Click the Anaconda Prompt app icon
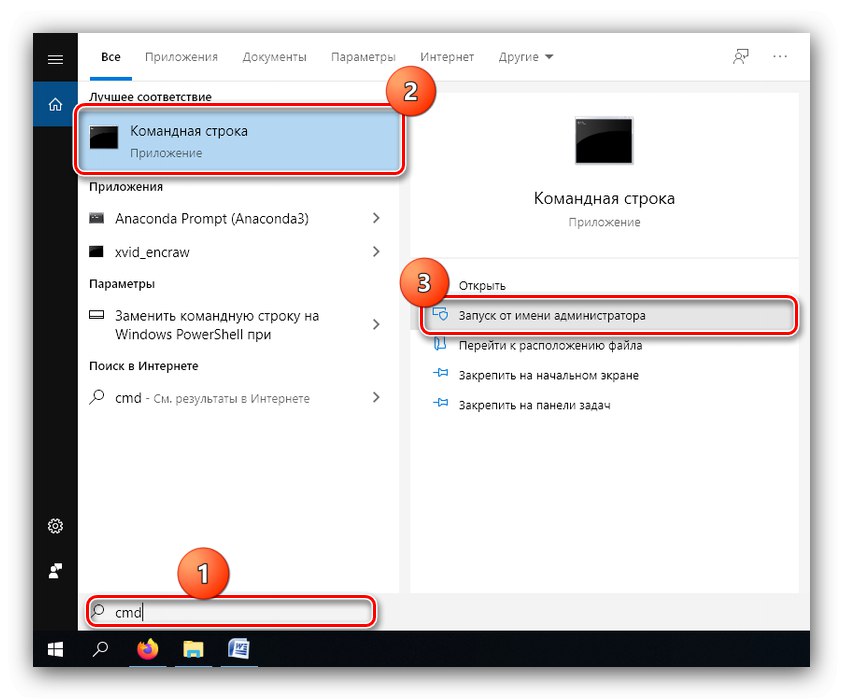This screenshot has height=700, width=843. point(97,218)
